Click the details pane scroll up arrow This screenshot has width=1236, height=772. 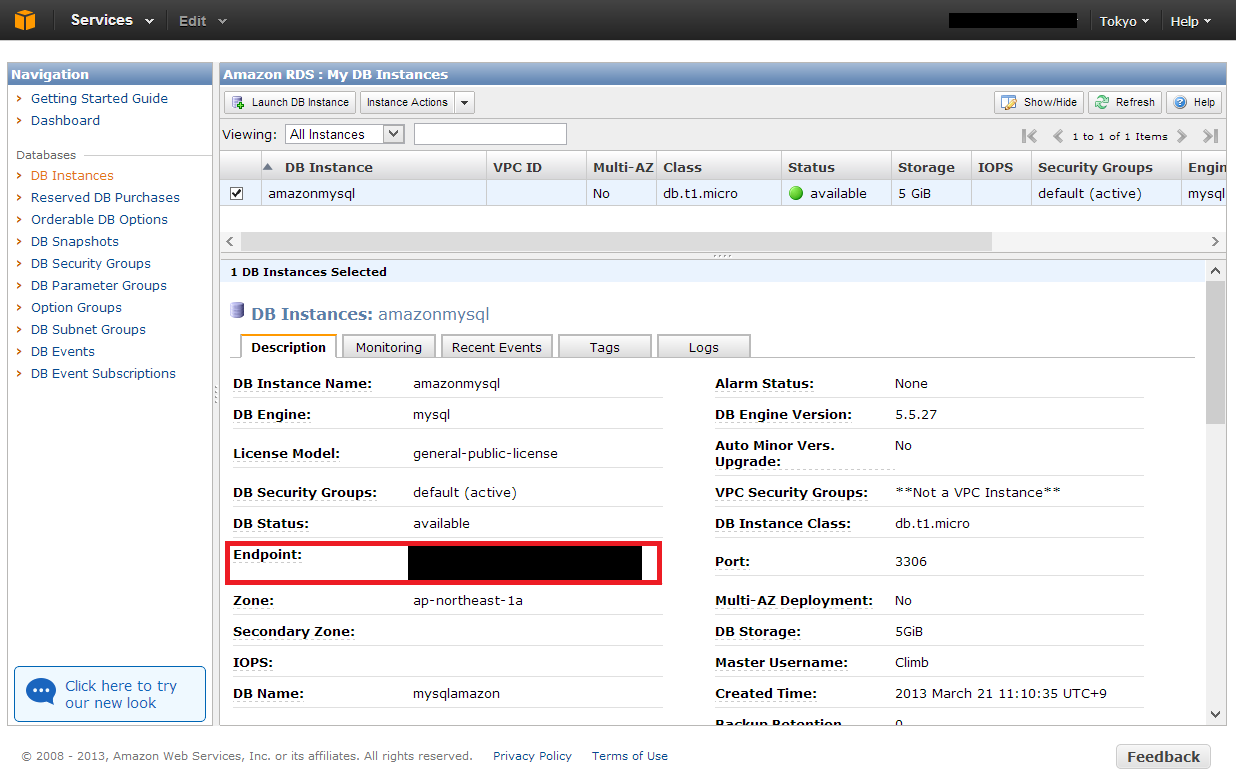click(x=1215, y=271)
